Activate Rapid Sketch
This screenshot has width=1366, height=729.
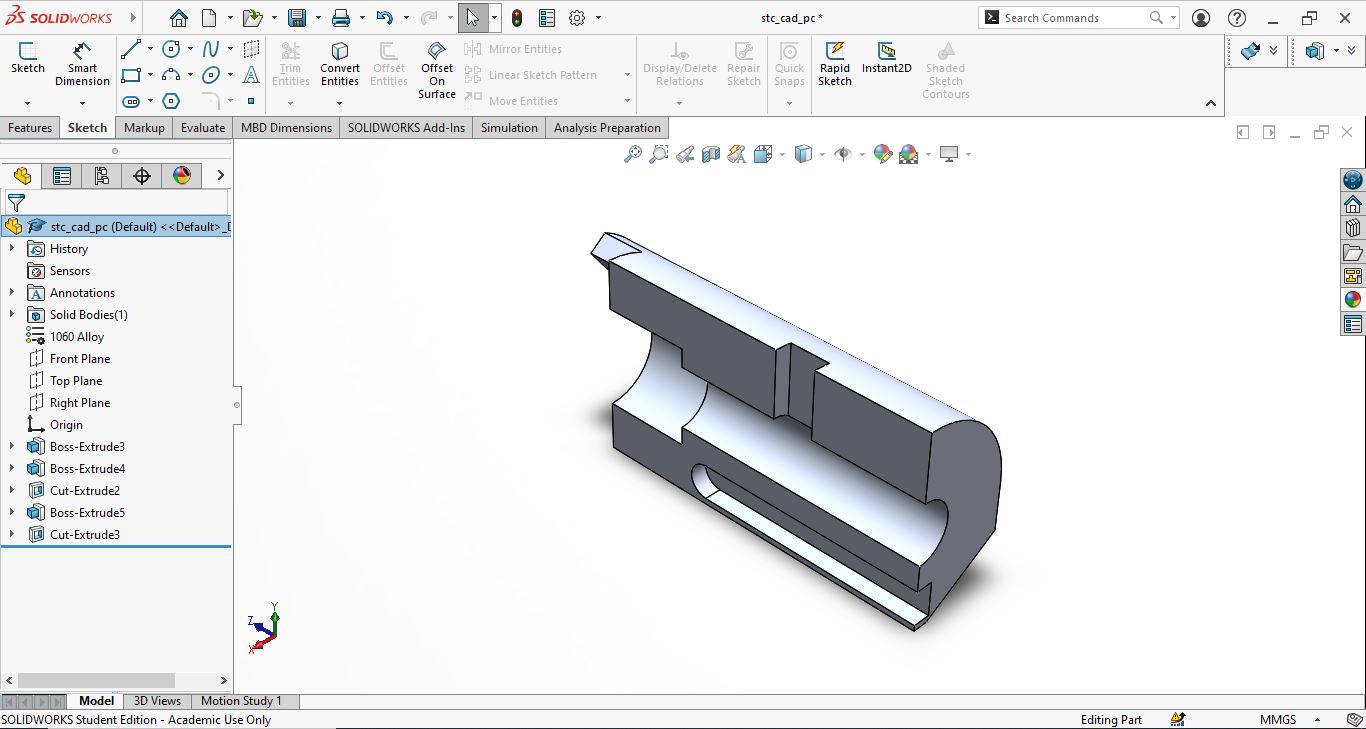(x=835, y=64)
